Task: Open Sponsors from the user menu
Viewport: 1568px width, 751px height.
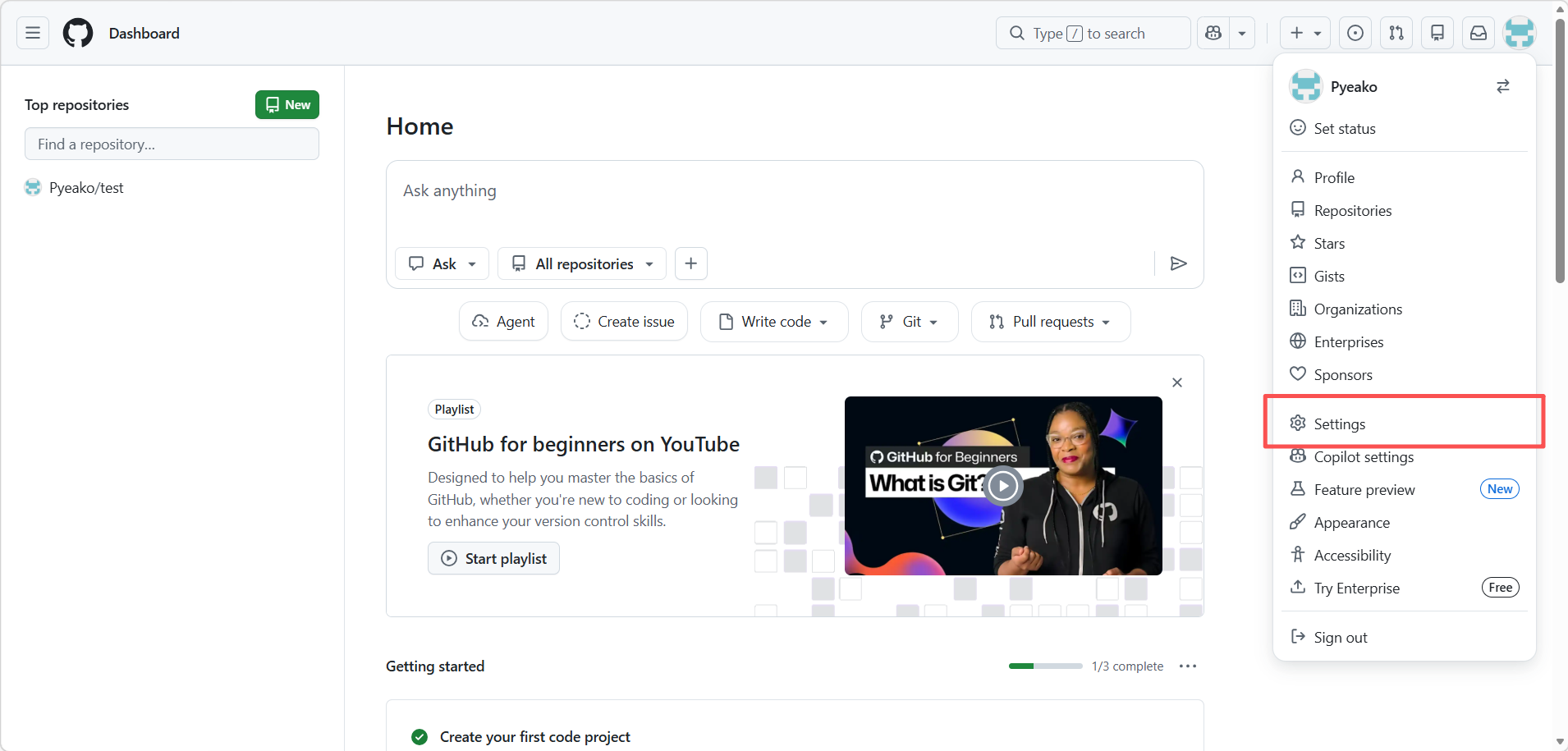Action: (1405, 374)
